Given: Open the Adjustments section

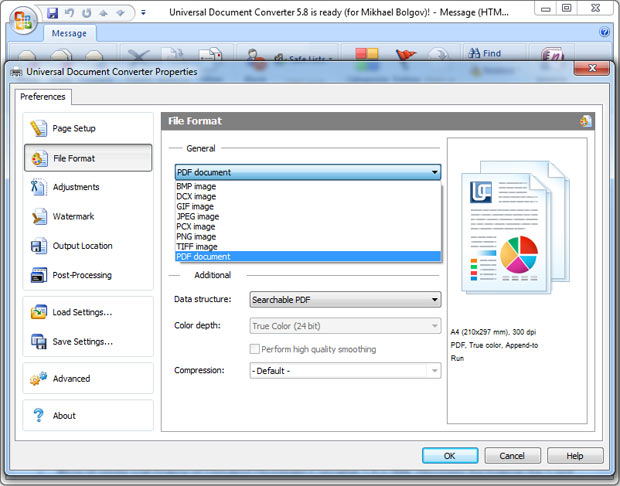Looking at the screenshot, I should click(x=88, y=187).
